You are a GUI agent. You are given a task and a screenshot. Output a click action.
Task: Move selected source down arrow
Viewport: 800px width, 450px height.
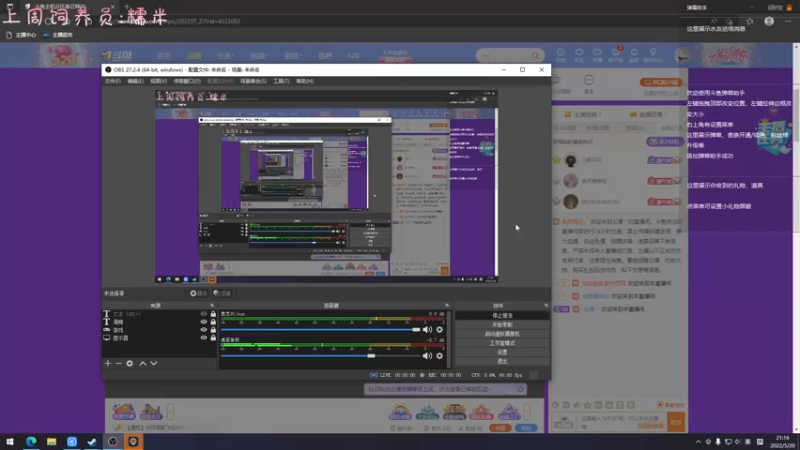154,363
